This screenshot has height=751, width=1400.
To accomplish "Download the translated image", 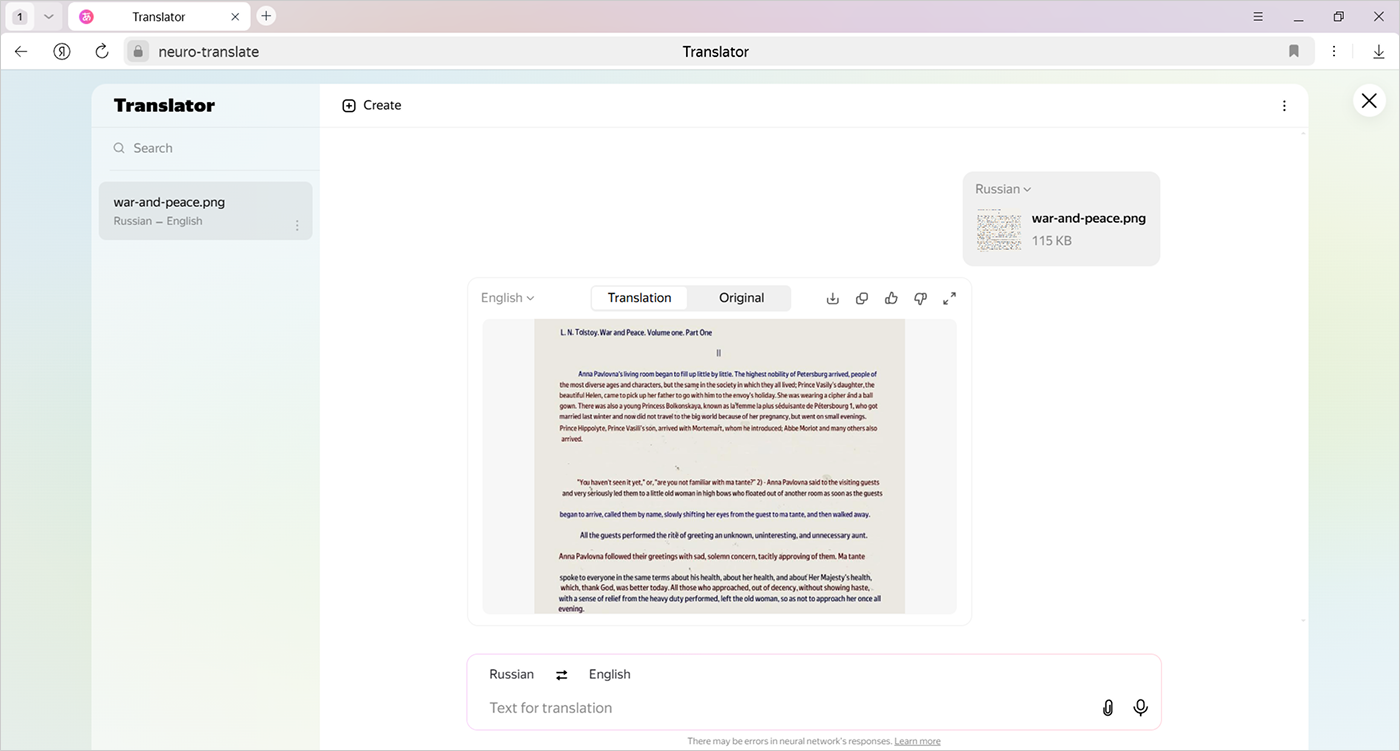I will [x=832, y=298].
